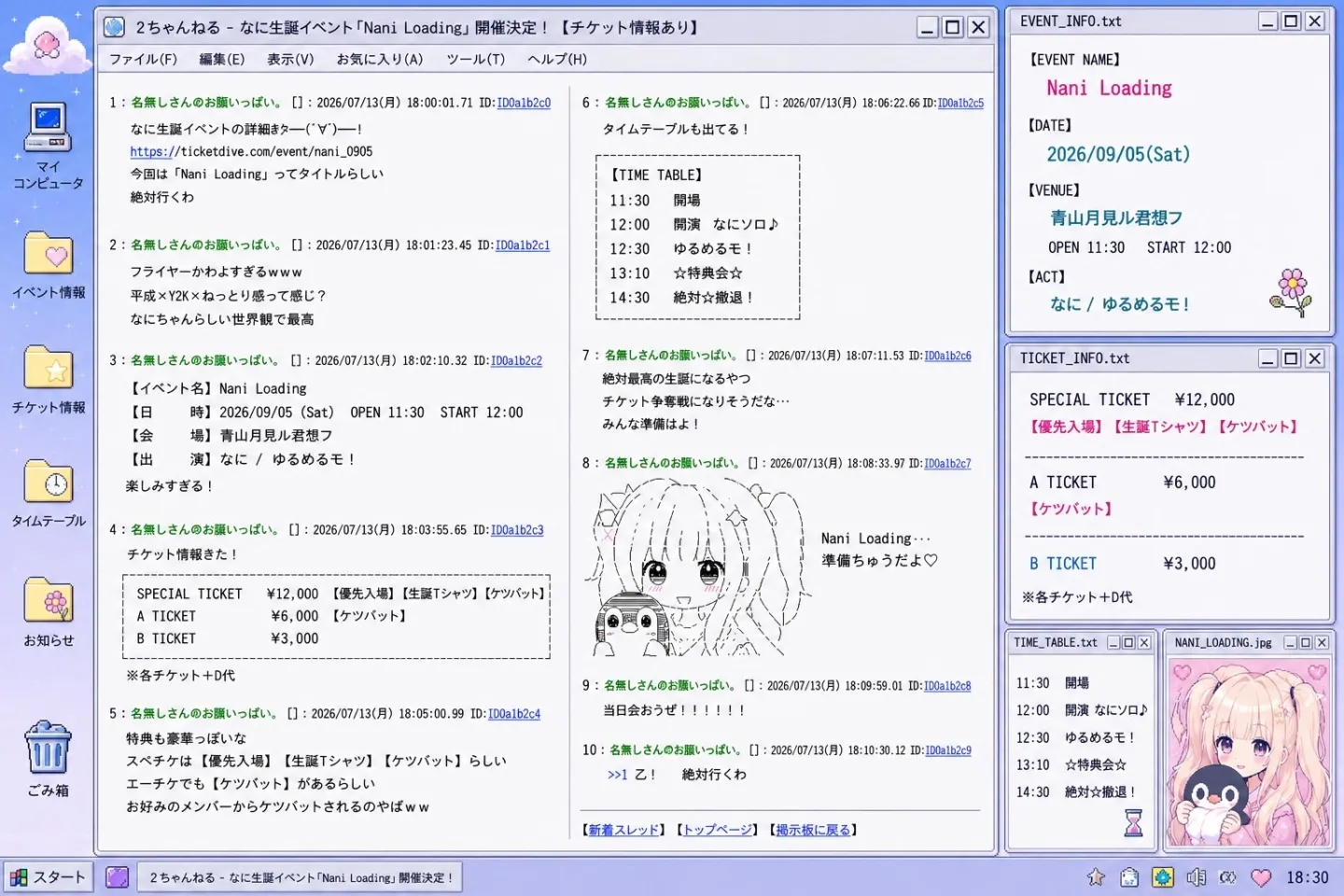The height and width of the screenshot is (896, 1344).
Task: Open the ファイル(F) menu
Action: (x=143, y=59)
